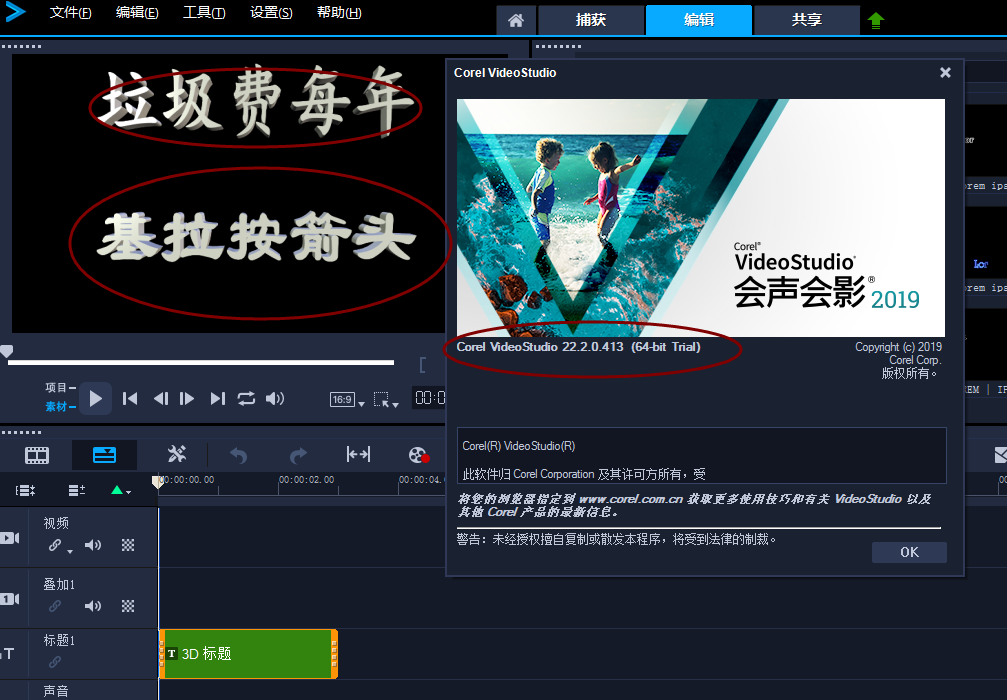Show all visible tracks icon
The width and height of the screenshot is (1007, 700).
click(25, 491)
